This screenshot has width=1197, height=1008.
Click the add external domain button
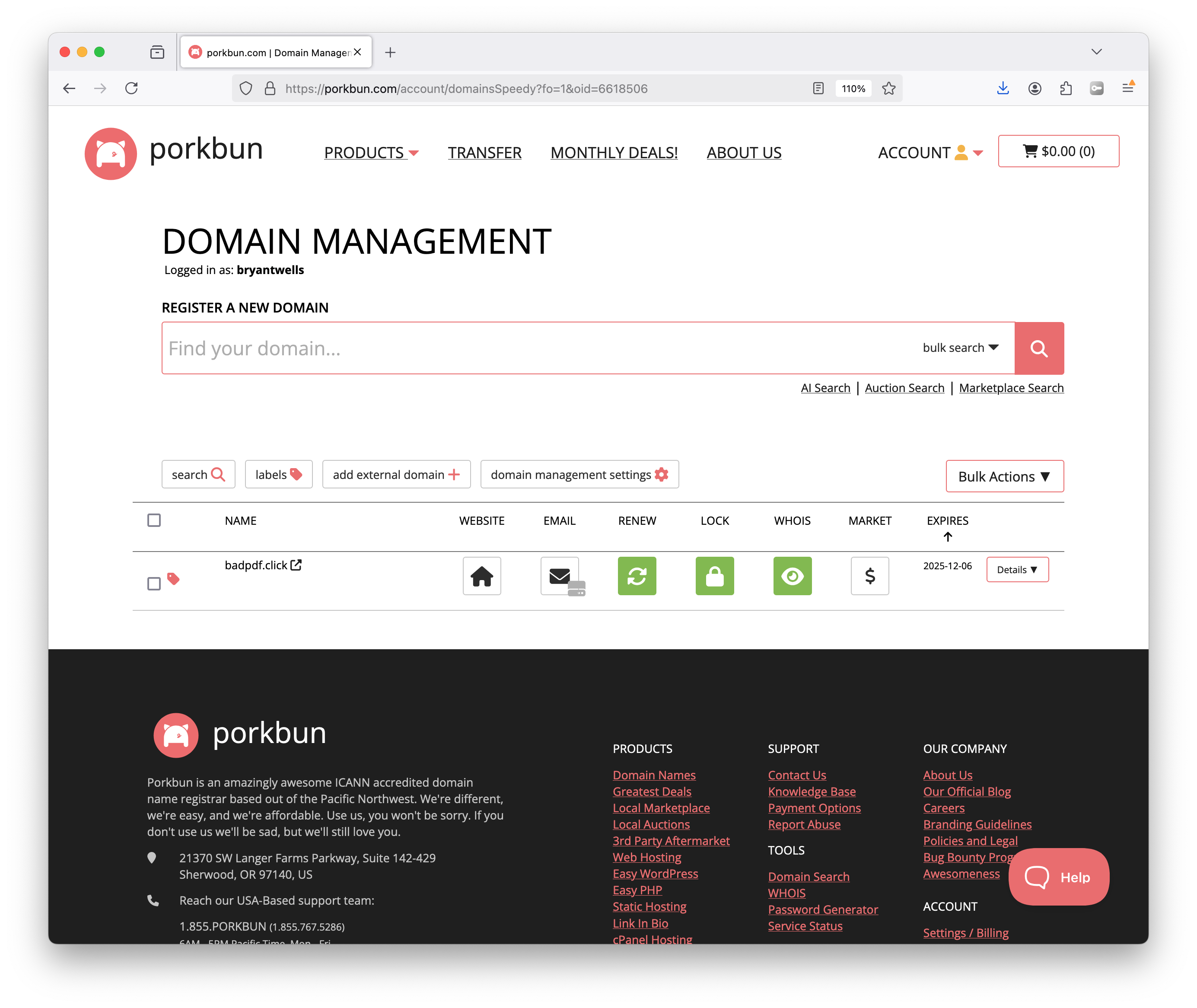(x=396, y=474)
